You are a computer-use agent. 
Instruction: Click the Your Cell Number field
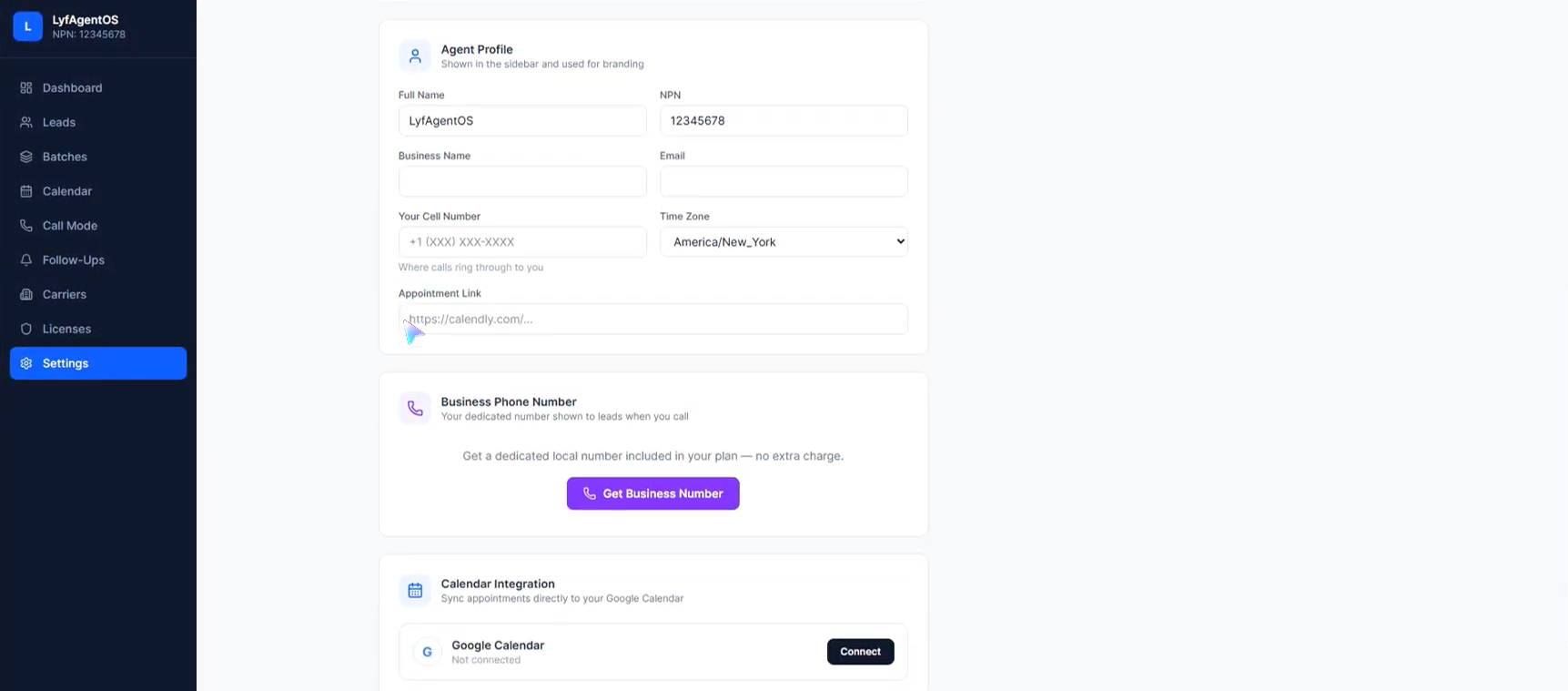pyautogui.click(x=522, y=242)
